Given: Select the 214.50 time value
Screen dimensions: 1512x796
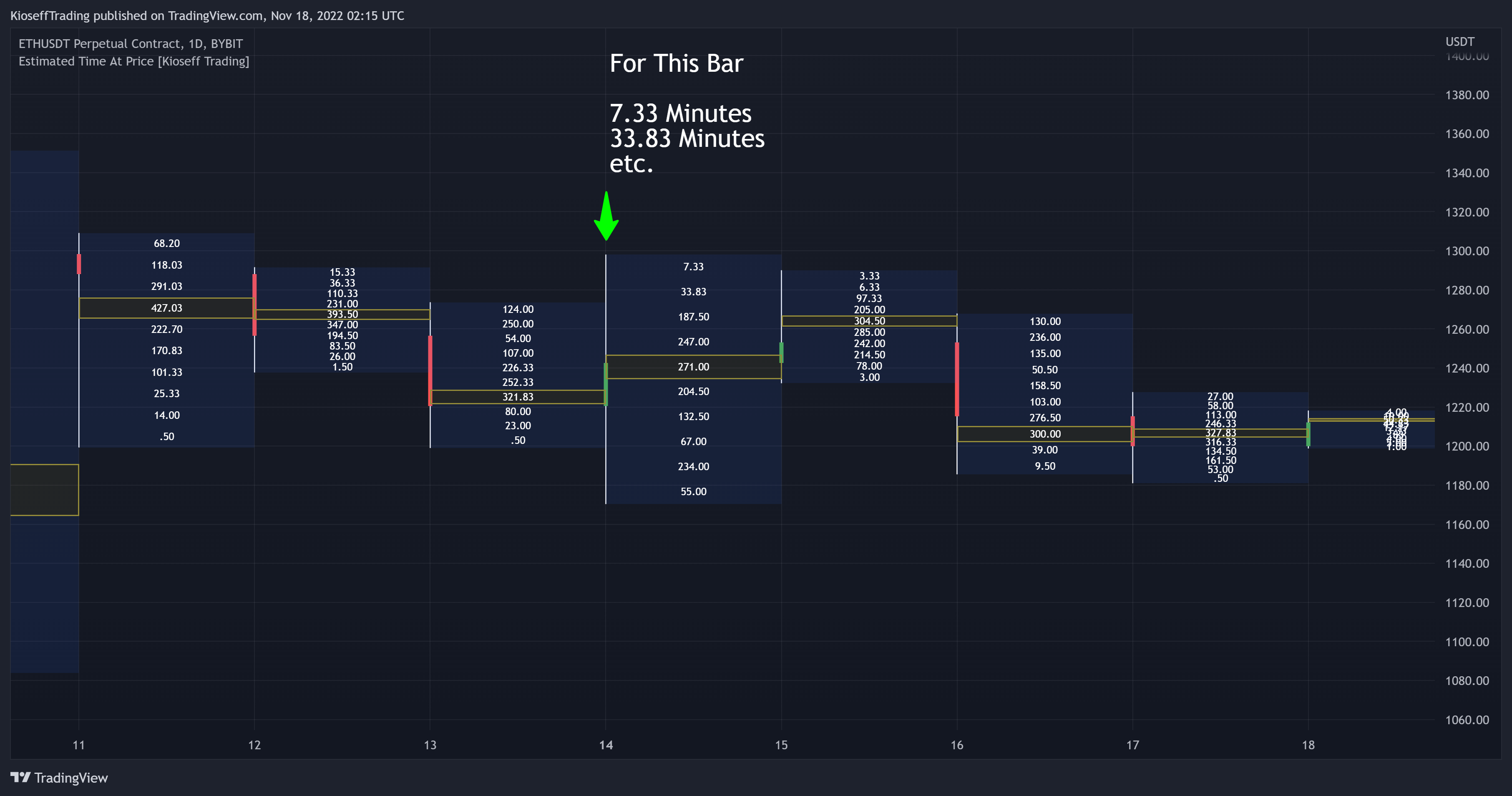Looking at the screenshot, I should point(870,355).
